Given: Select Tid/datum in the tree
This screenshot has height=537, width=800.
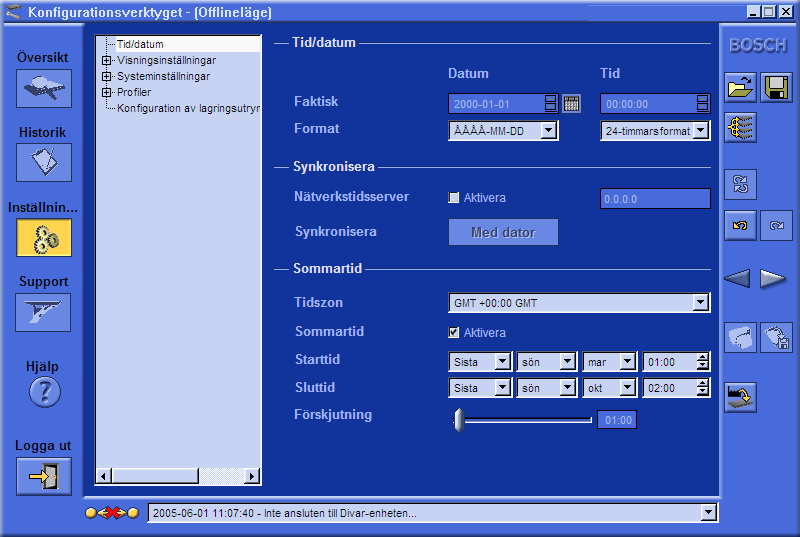Looking at the screenshot, I should pos(140,44).
